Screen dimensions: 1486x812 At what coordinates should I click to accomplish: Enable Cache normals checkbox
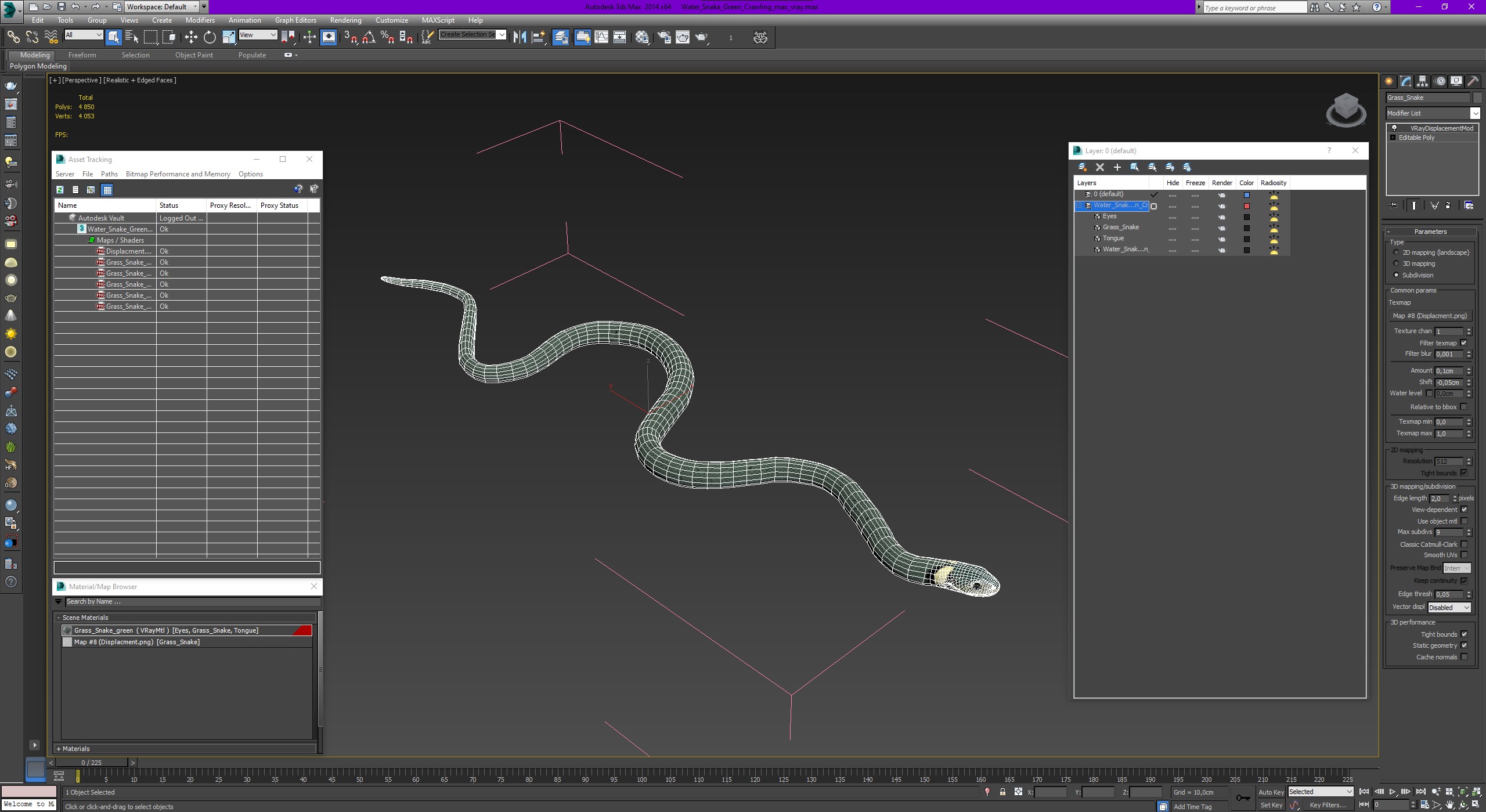coord(1464,657)
